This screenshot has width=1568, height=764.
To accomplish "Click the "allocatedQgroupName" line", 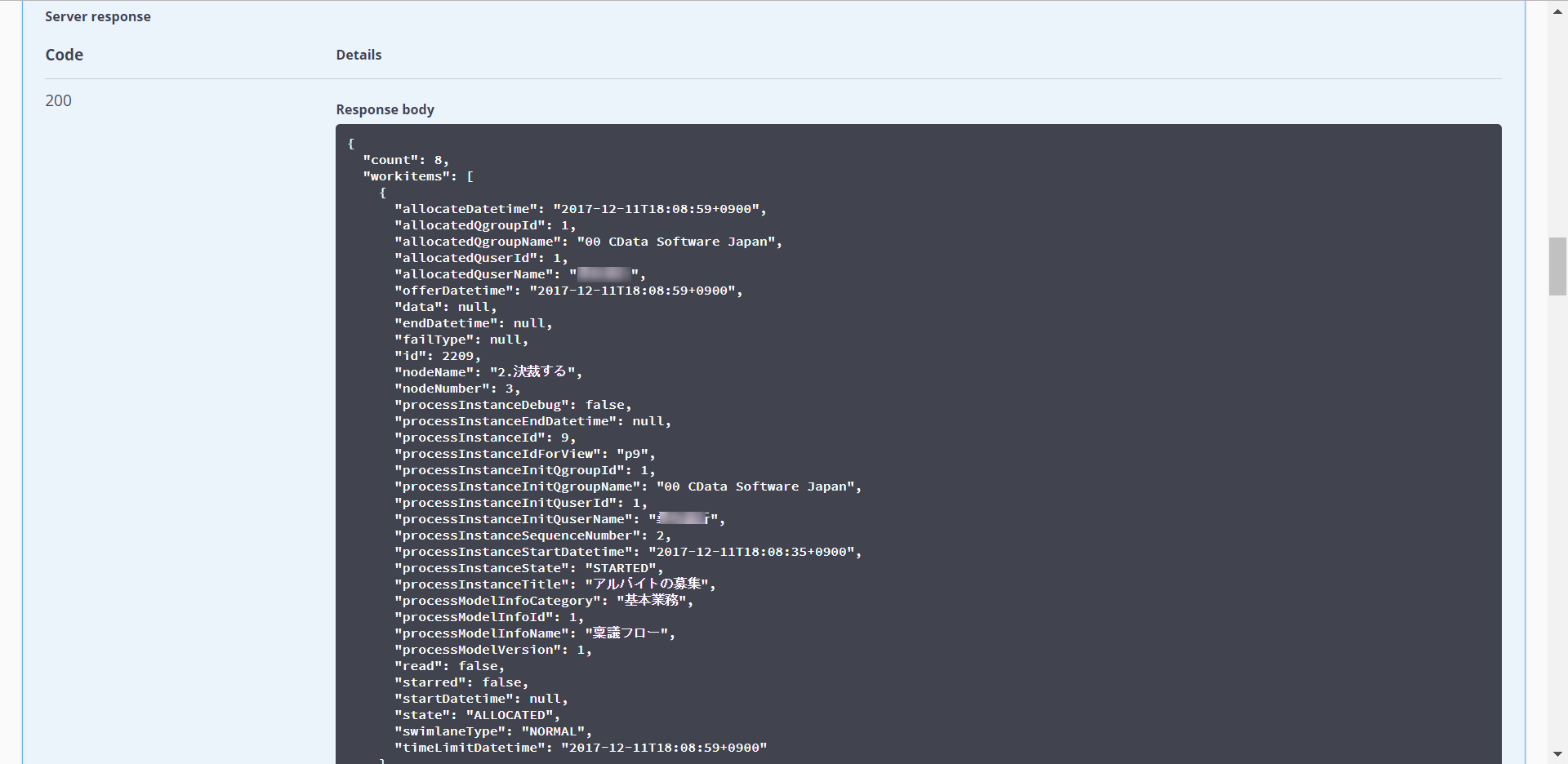I will click(x=589, y=242).
